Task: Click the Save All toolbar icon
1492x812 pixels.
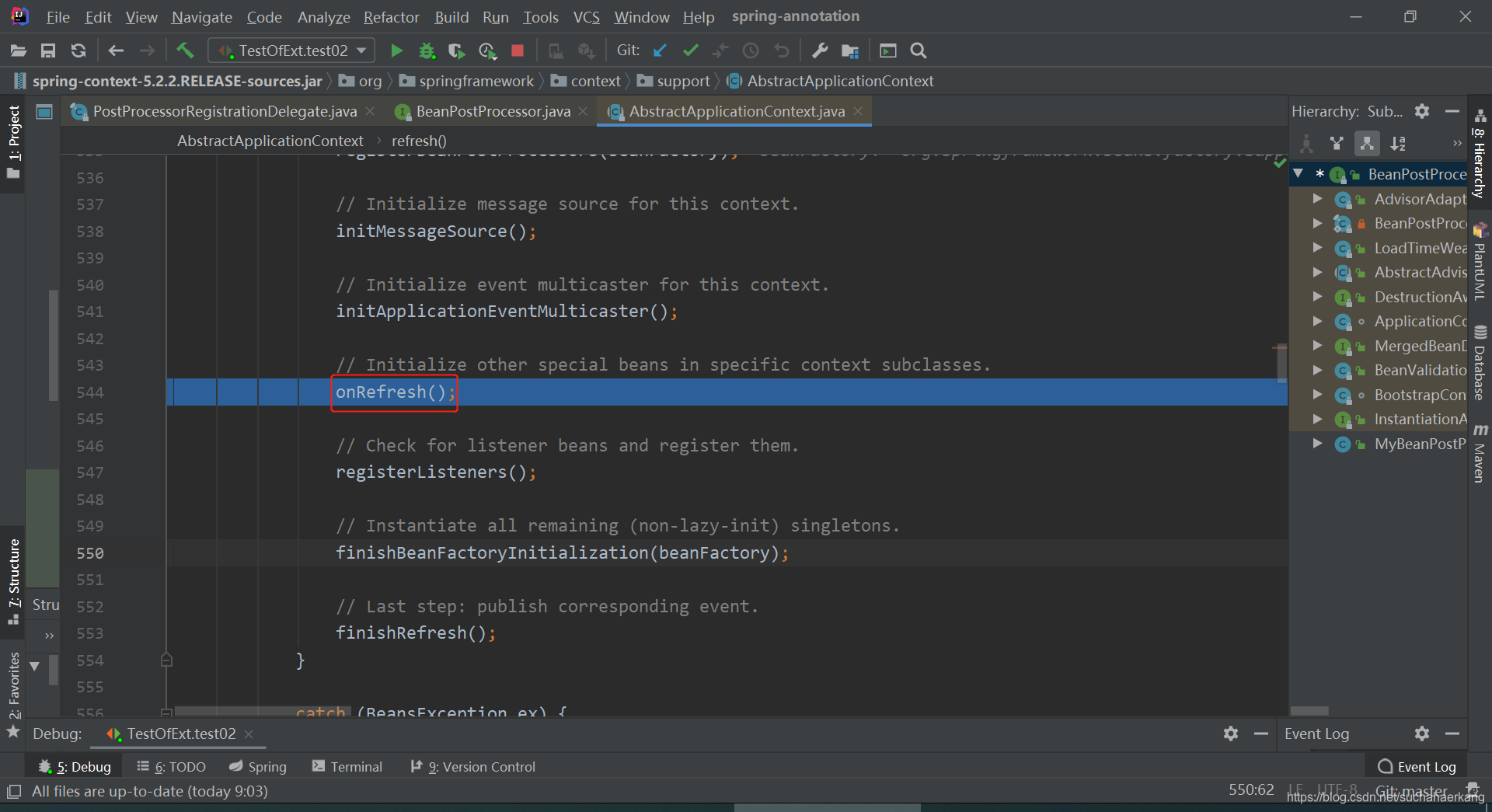Action: coord(48,51)
